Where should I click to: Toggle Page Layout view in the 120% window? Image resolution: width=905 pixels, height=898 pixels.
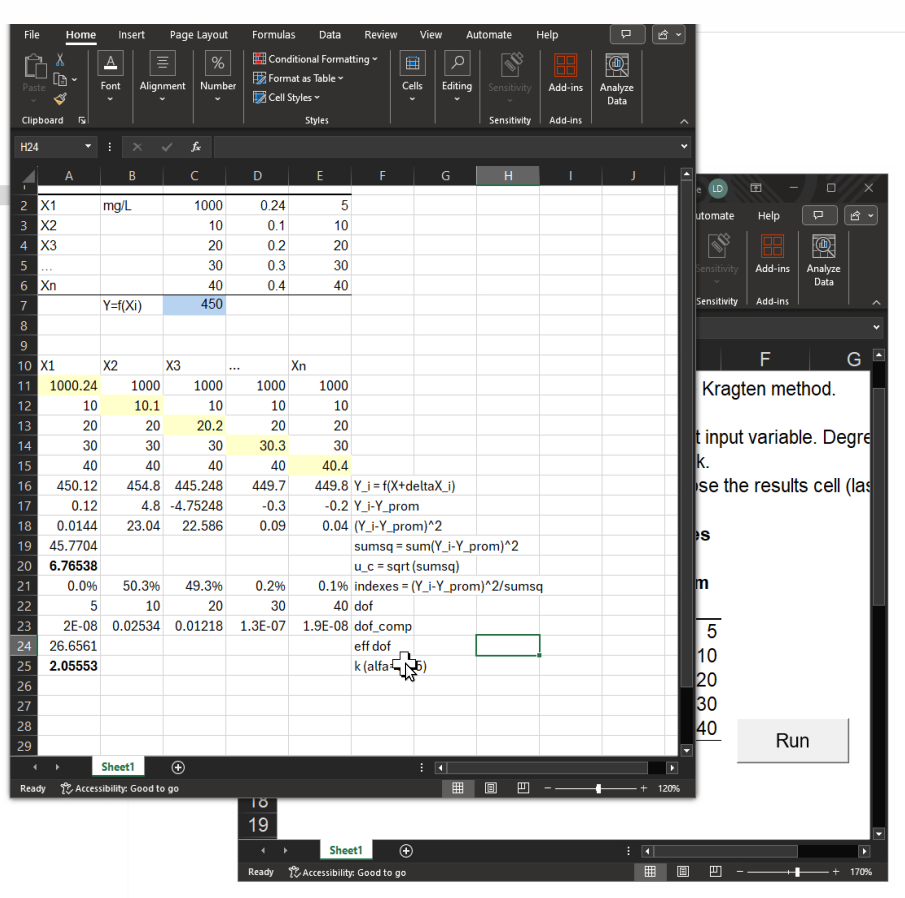(490, 788)
